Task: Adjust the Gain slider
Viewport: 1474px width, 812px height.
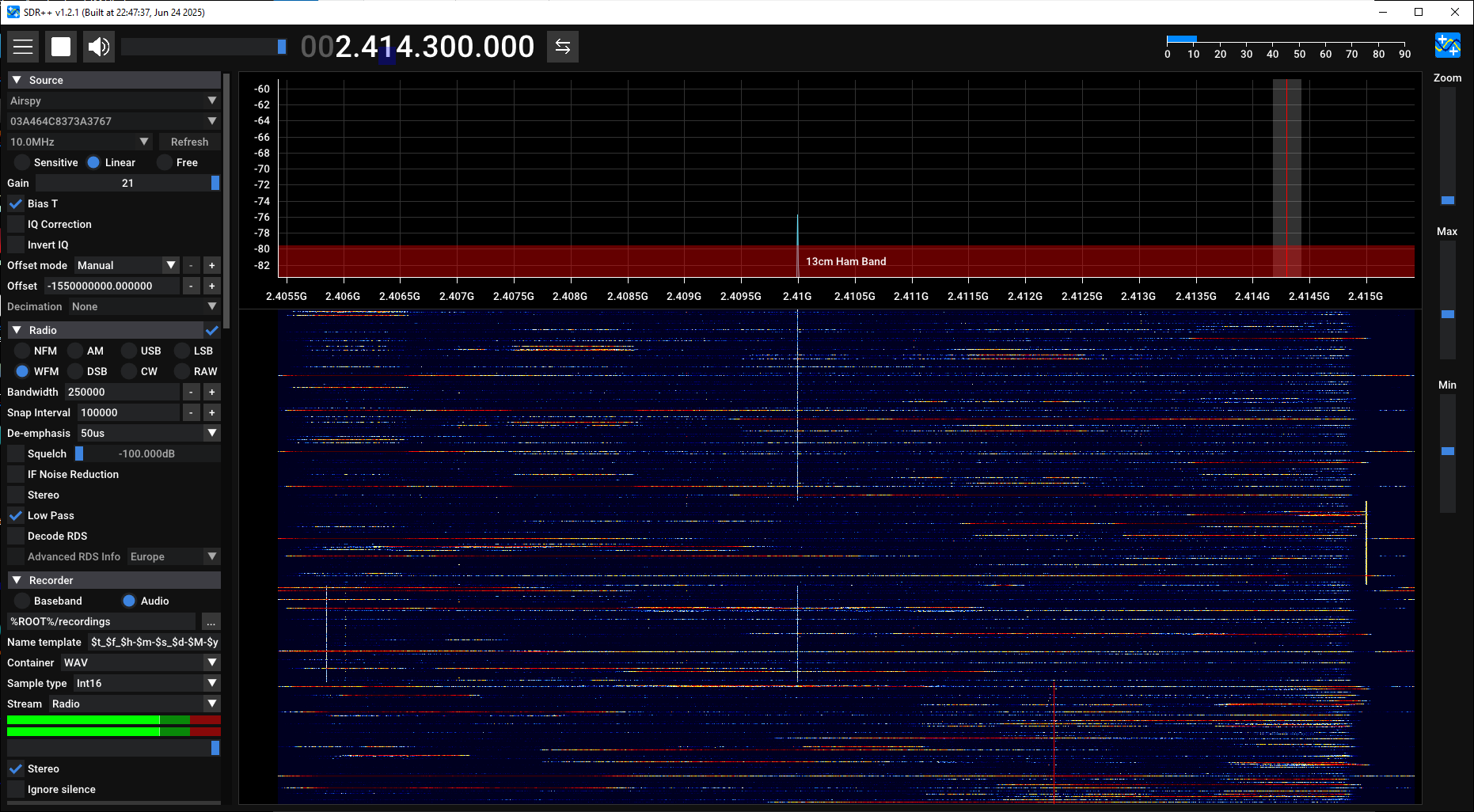Action: pyautogui.click(x=127, y=183)
